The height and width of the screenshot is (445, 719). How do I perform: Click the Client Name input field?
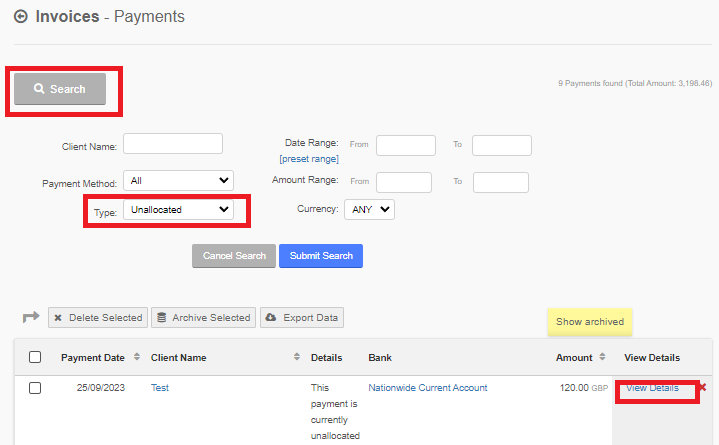173,144
